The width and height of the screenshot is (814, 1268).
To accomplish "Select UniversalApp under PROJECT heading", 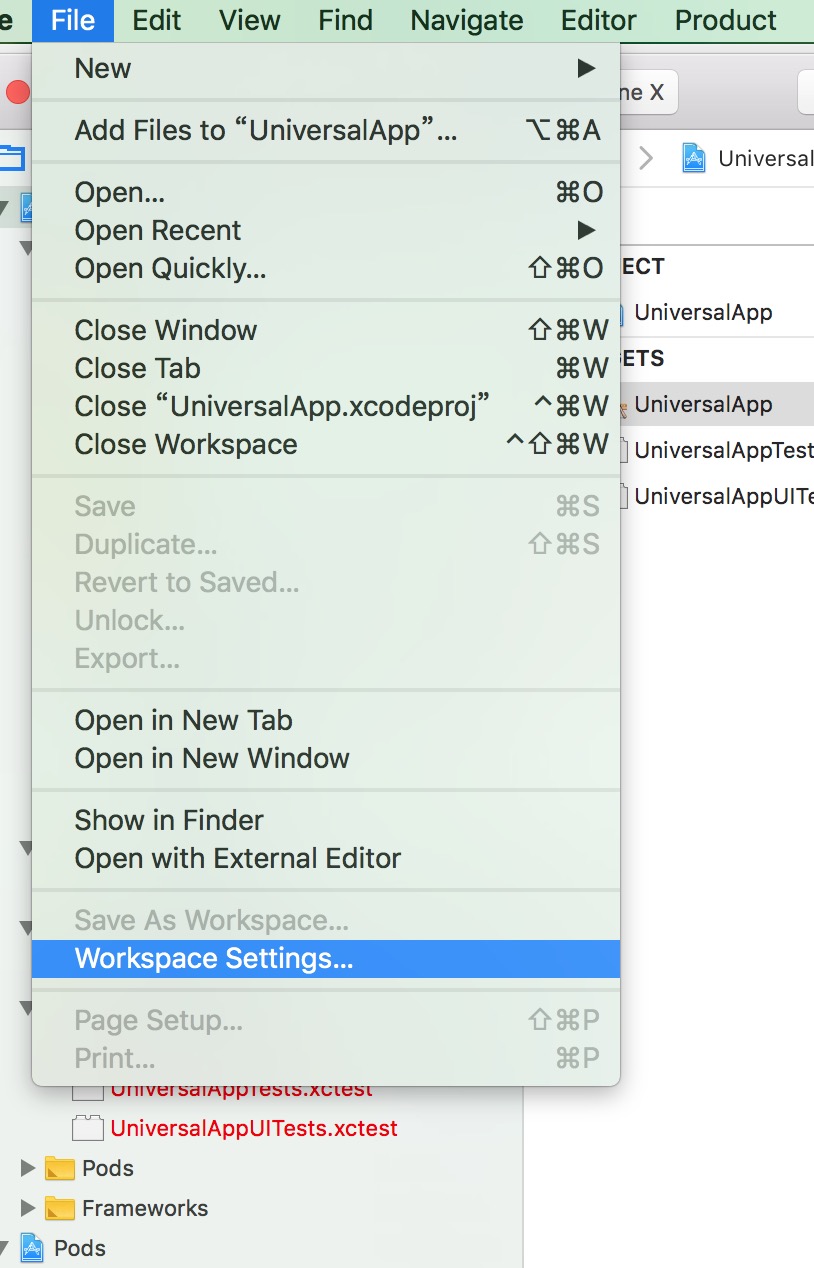I will coord(703,312).
